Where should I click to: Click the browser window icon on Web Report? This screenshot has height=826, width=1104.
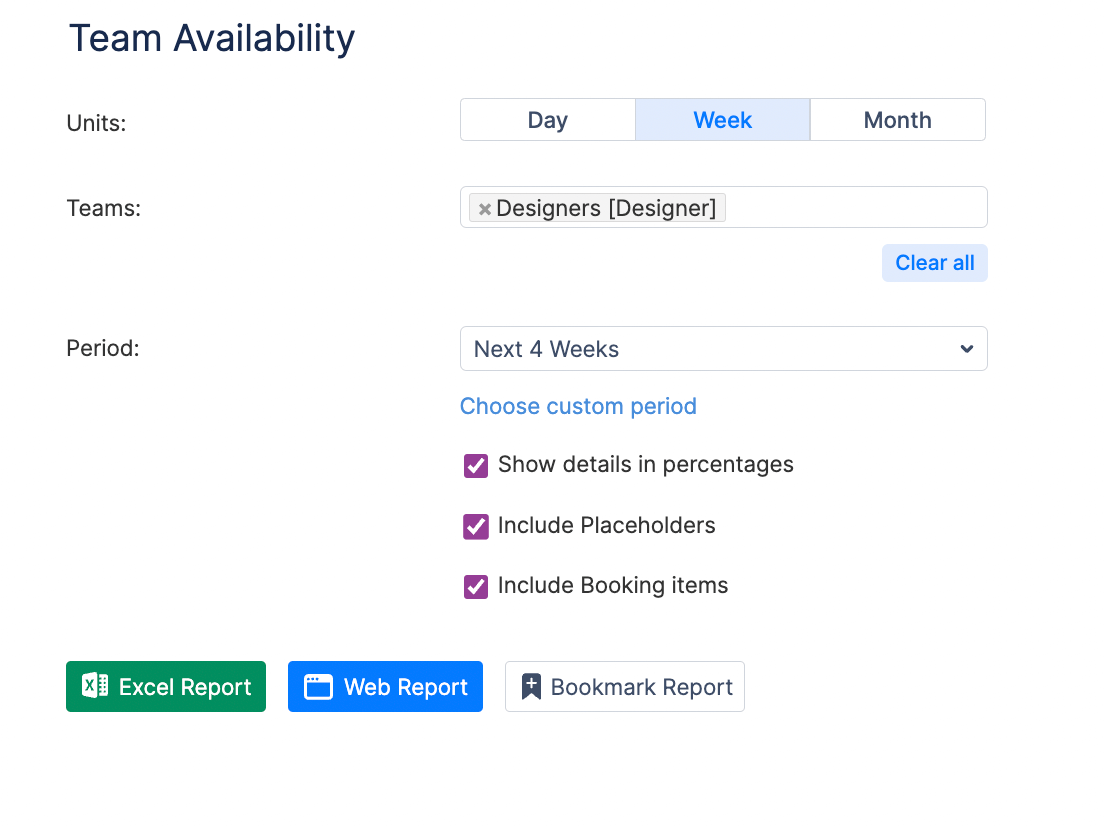pos(318,687)
